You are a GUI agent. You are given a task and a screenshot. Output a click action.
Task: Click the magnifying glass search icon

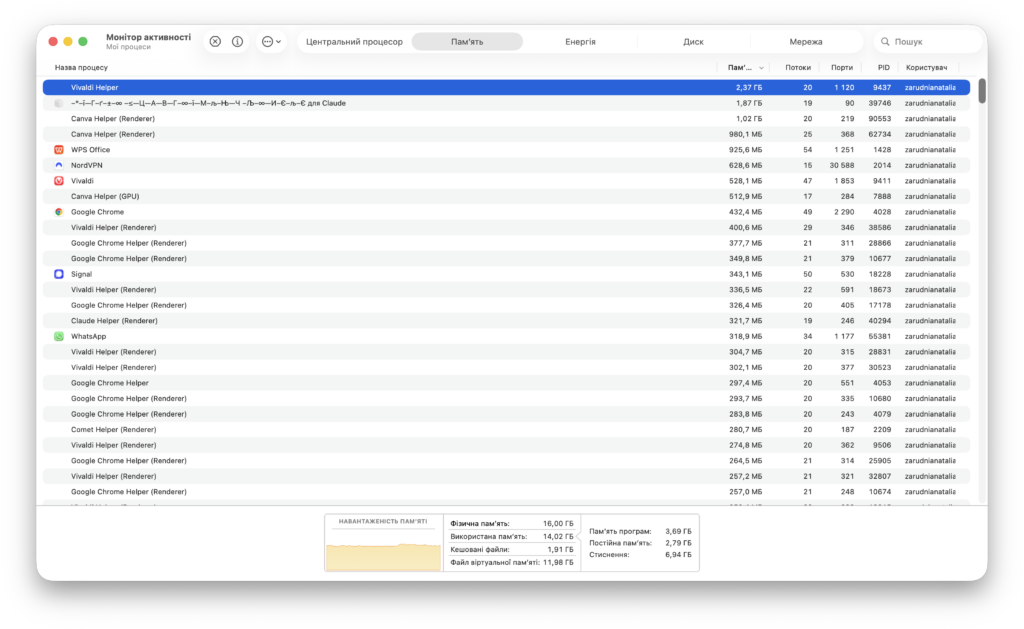(x=885, y=42)
